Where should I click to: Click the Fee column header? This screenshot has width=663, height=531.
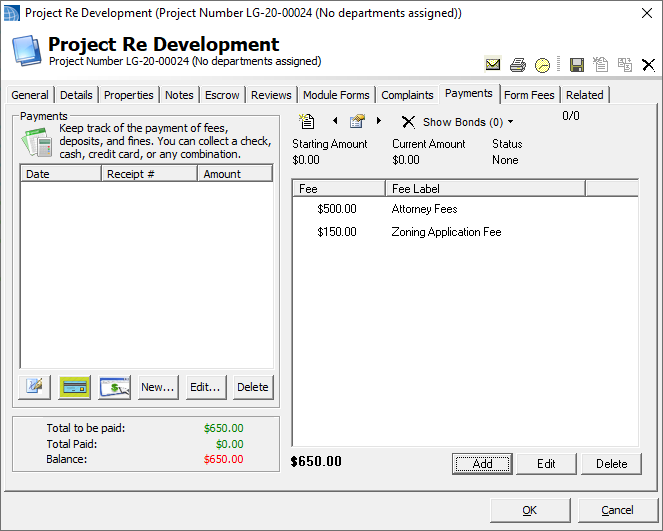[339, 189]
